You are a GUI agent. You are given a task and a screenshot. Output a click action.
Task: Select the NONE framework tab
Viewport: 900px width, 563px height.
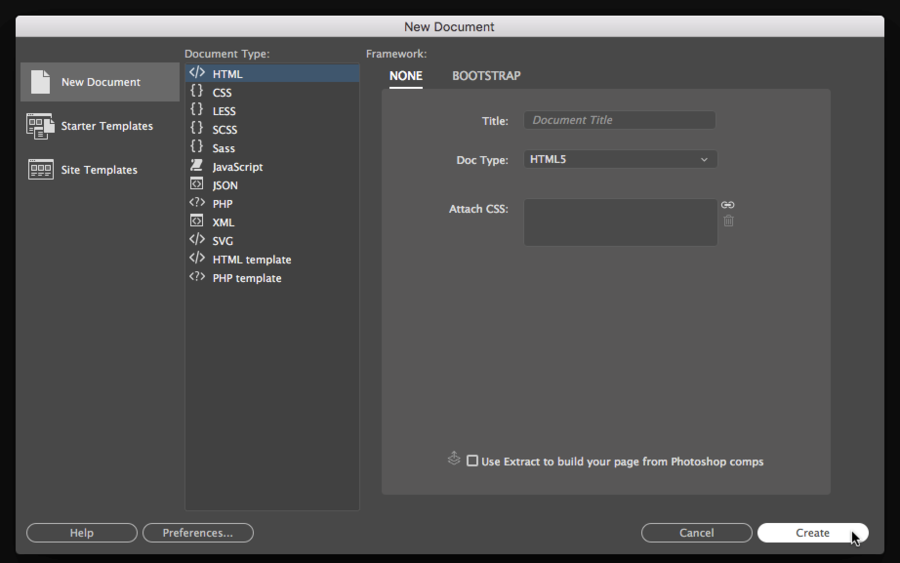[406, 76]
